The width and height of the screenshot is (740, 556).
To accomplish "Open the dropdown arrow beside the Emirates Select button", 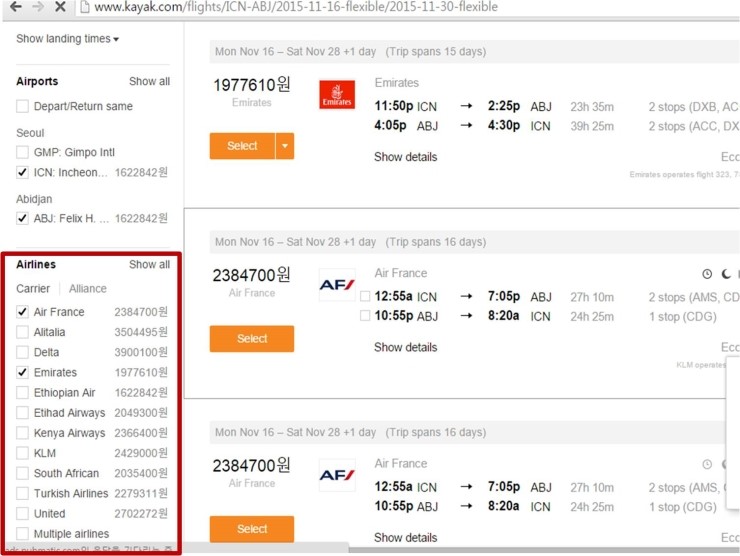I will (x=285, y=146).
